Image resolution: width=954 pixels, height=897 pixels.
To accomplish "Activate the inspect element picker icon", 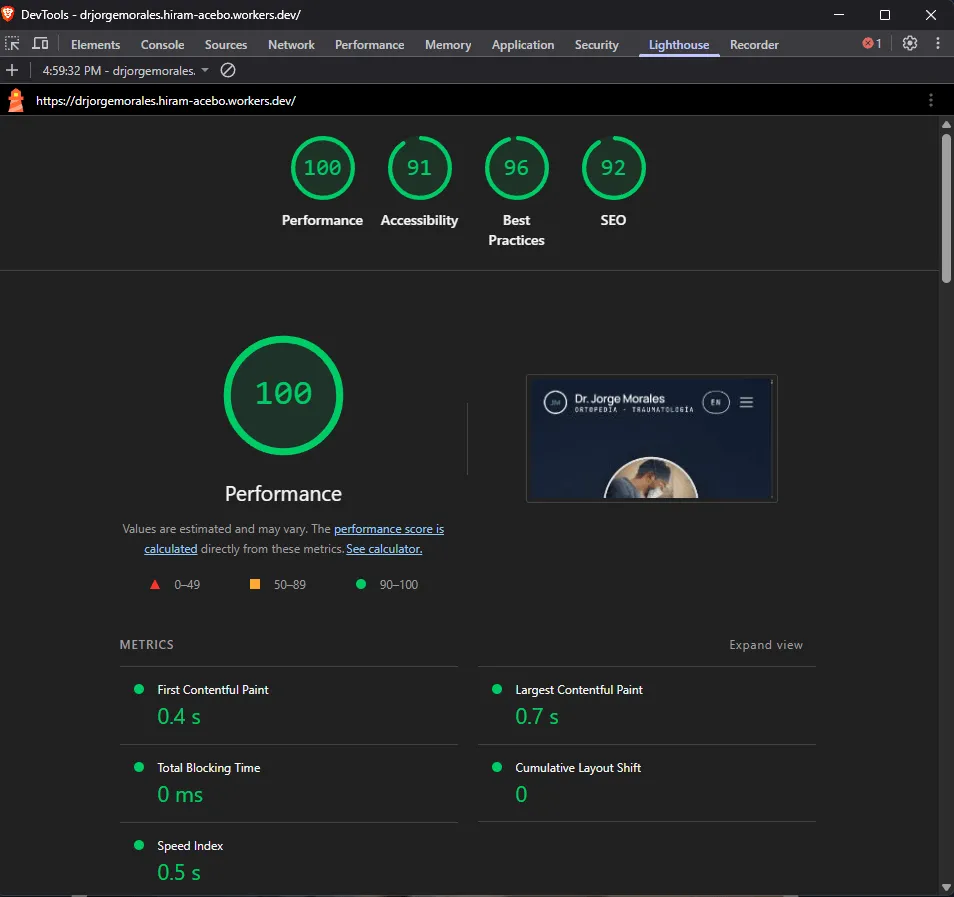I will click(x=12, y=44).
